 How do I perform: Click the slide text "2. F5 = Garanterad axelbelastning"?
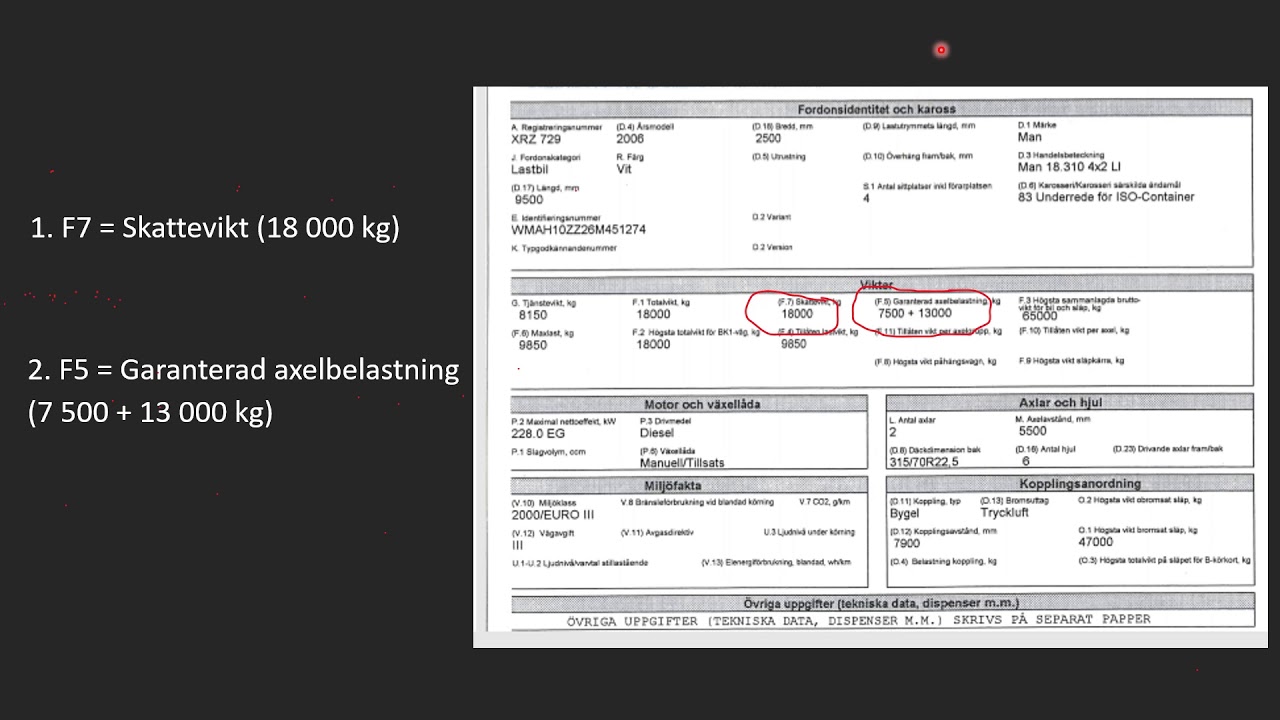click(243, 370)
